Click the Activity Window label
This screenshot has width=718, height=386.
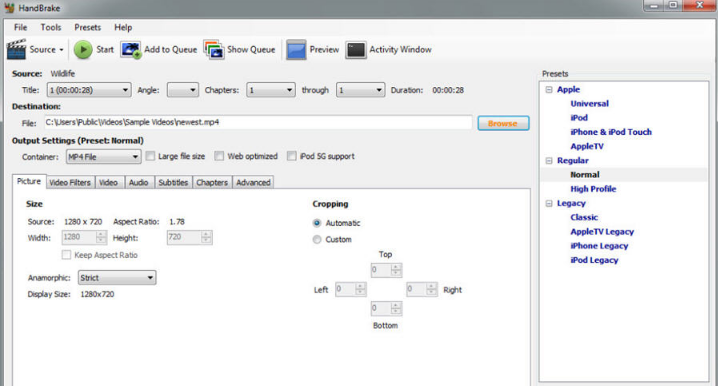pos(400,49)
